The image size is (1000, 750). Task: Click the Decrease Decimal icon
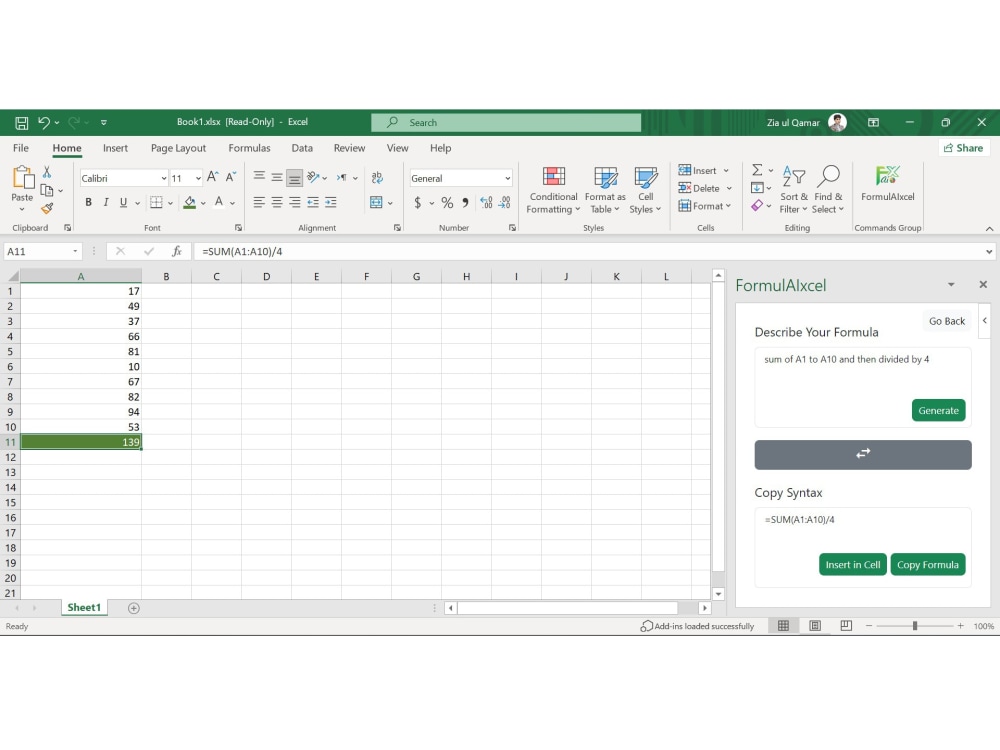[504, 203]
